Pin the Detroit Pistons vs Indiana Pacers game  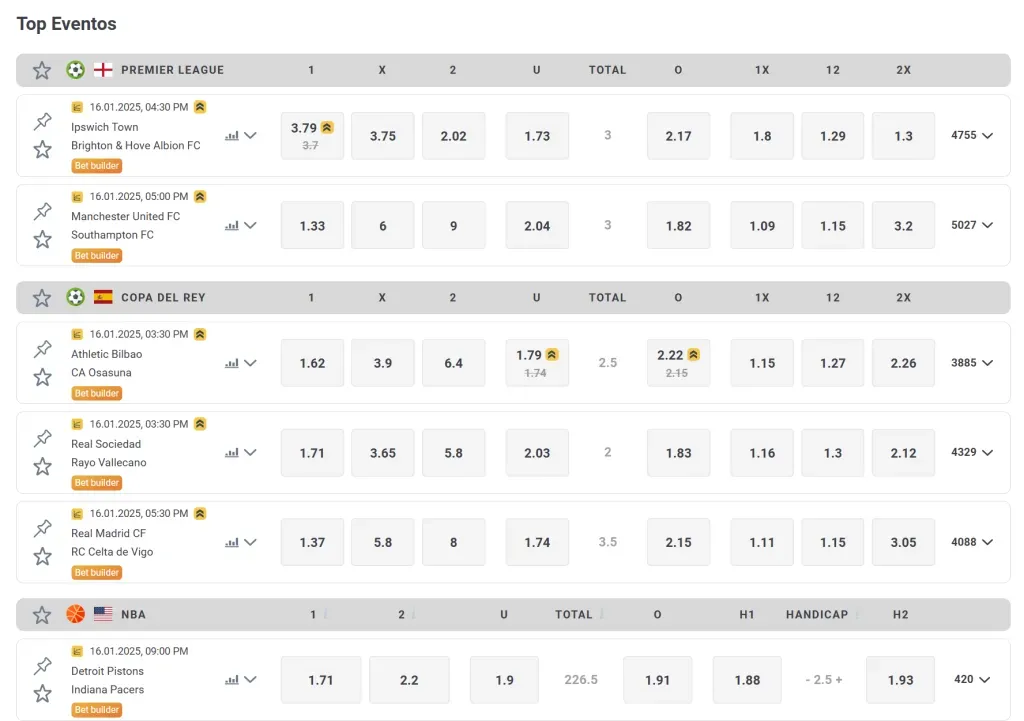[x=42, y=665]
